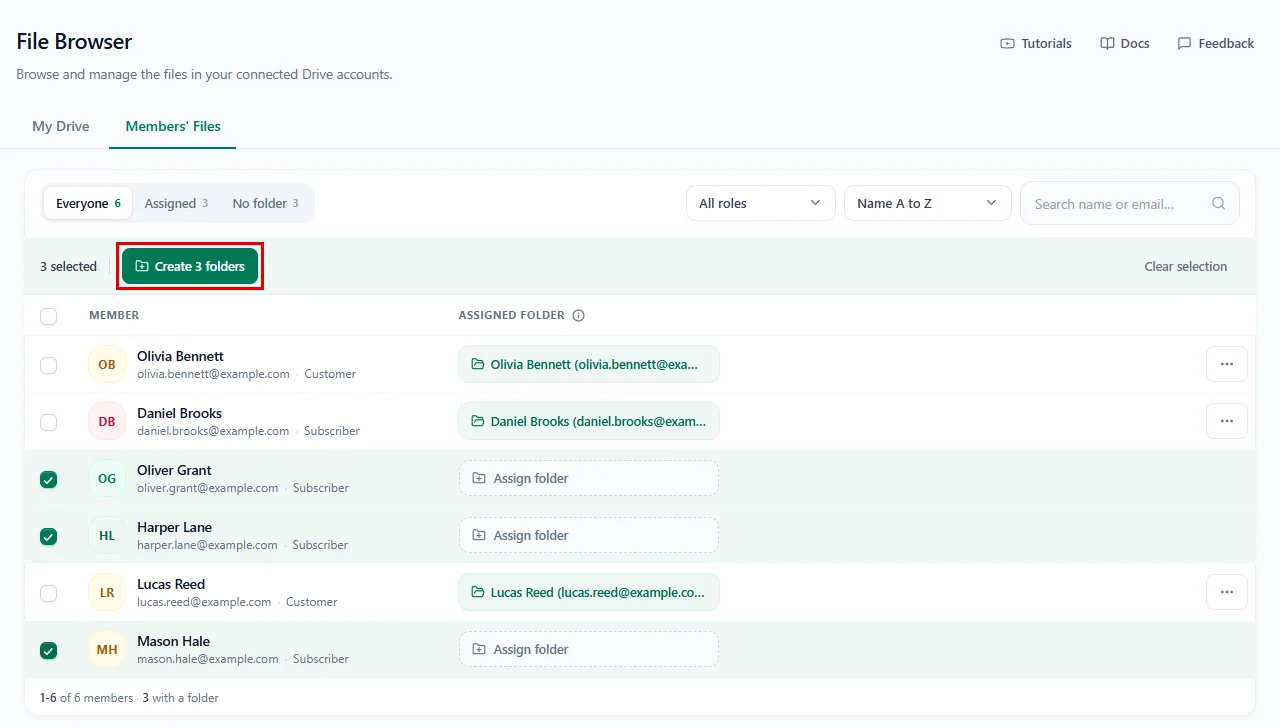Click folder icon in Lucas Reed's assigned folder
This screenshot has width=1280, height=728.
478,592
